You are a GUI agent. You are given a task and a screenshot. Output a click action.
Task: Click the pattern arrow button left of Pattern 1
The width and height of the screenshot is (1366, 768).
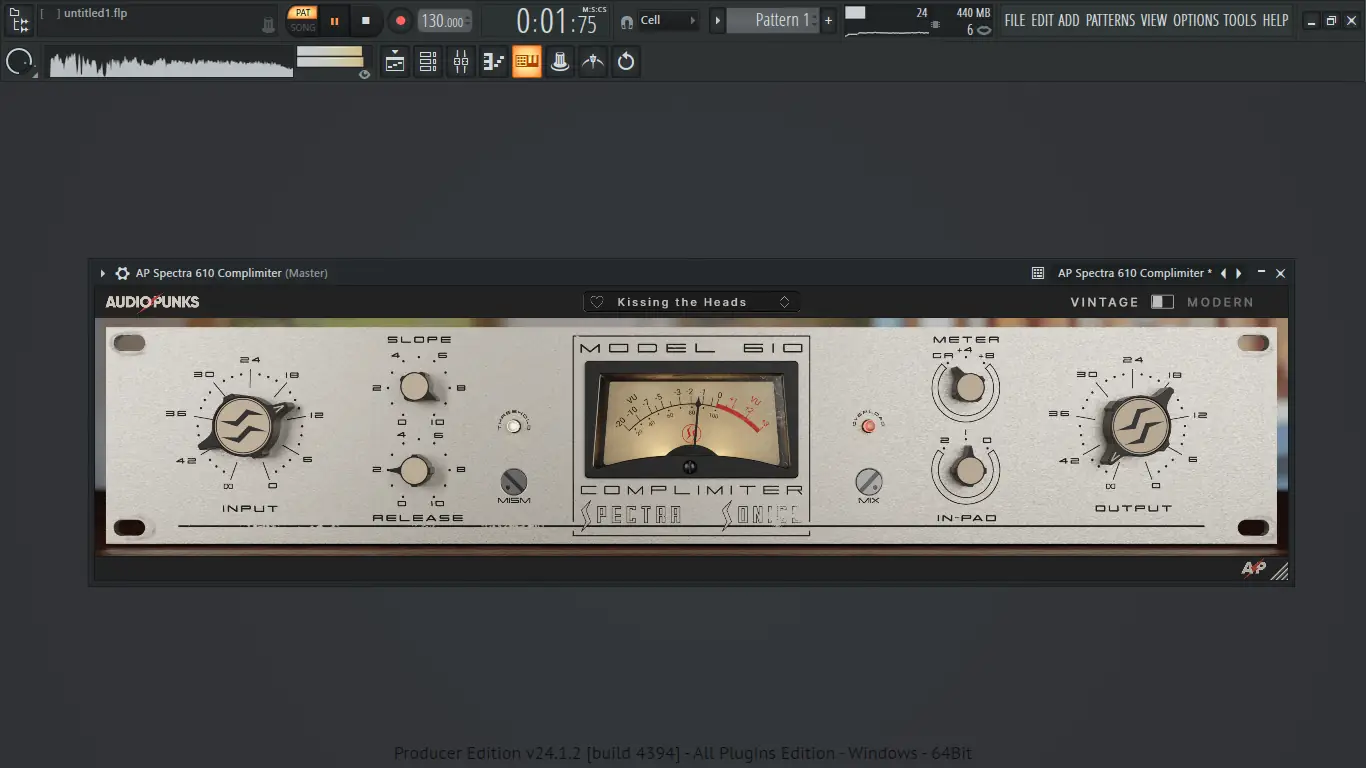(x=717, y=20)
